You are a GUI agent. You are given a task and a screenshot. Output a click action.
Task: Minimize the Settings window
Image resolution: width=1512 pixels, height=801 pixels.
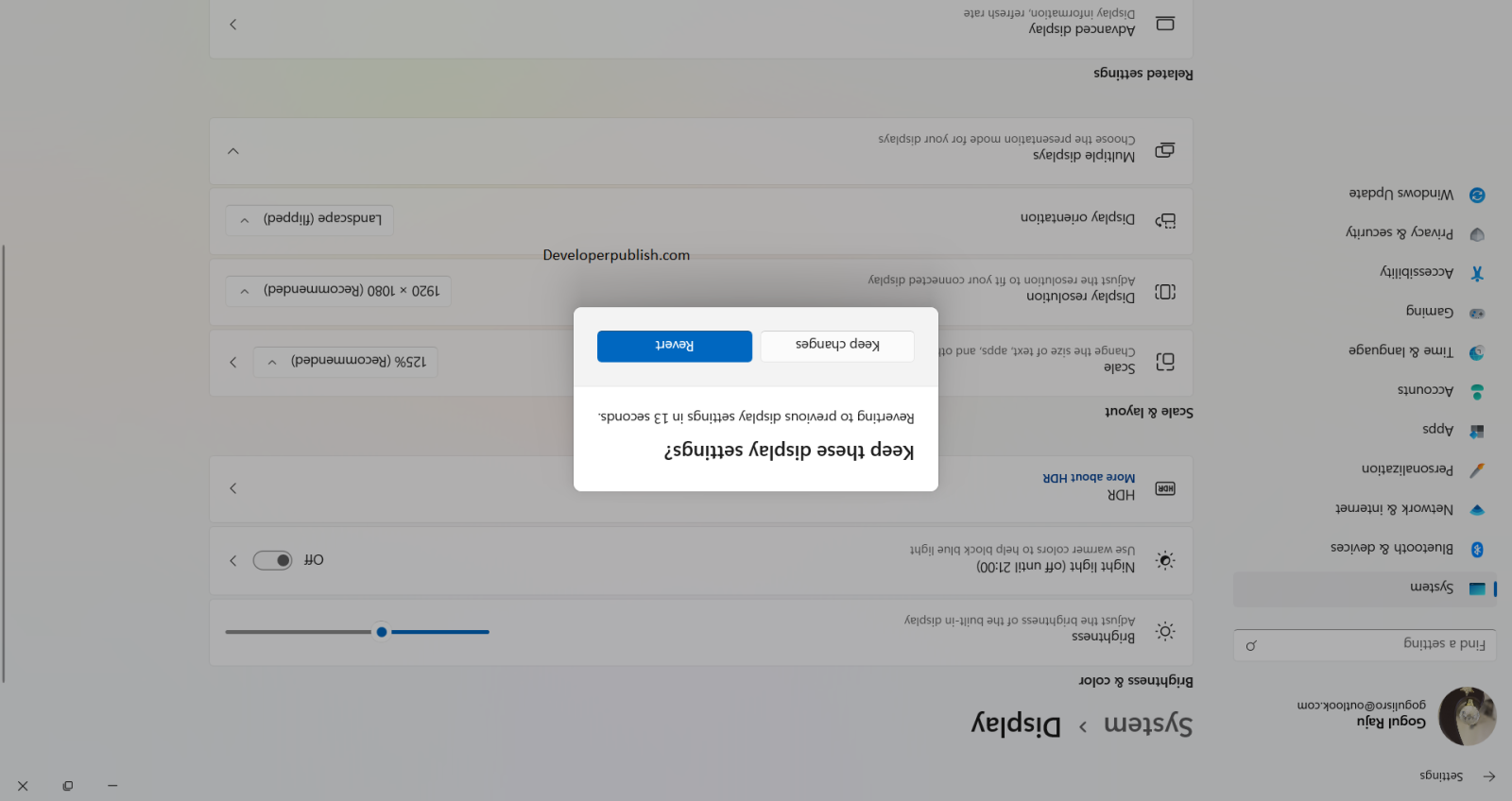tap(112, 786)
